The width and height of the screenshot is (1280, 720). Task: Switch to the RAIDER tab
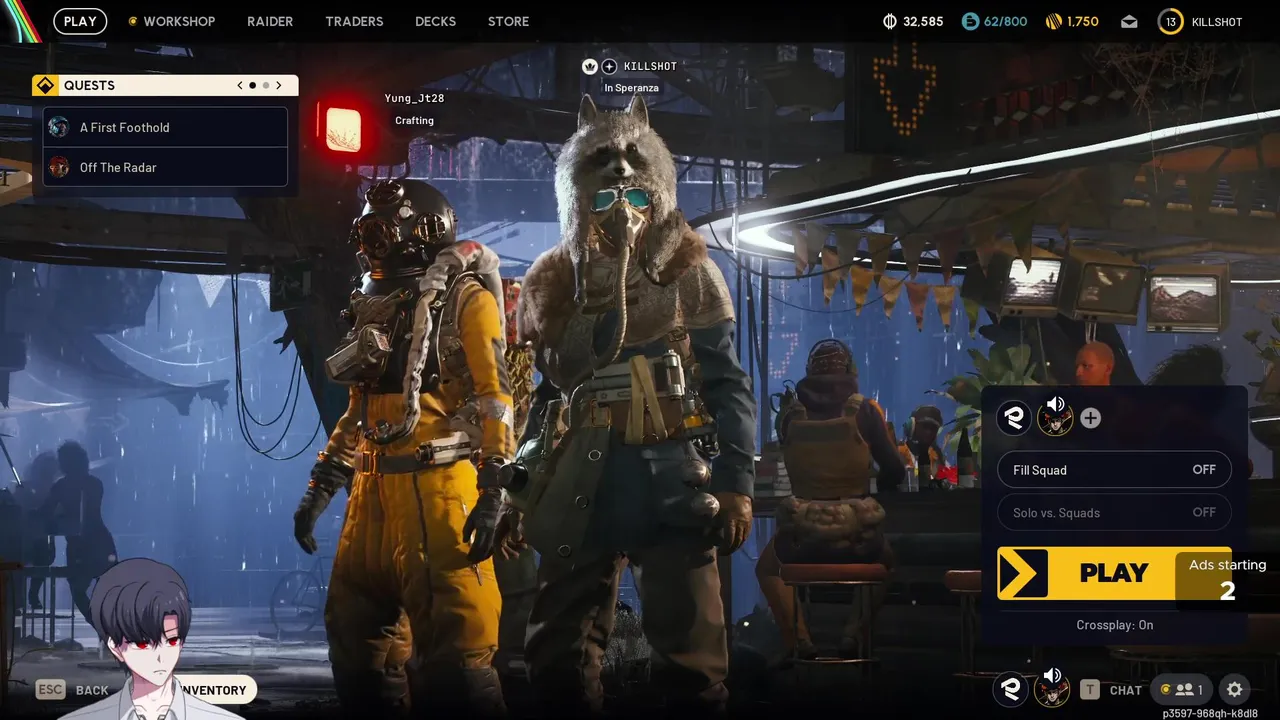270,21
